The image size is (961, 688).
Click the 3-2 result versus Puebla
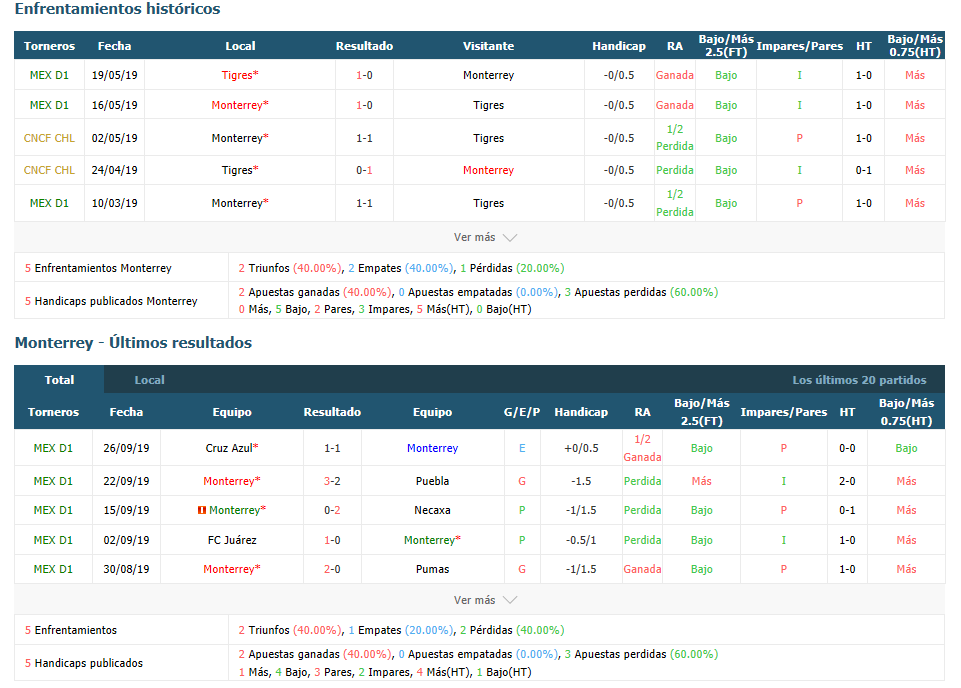(332, 481)
